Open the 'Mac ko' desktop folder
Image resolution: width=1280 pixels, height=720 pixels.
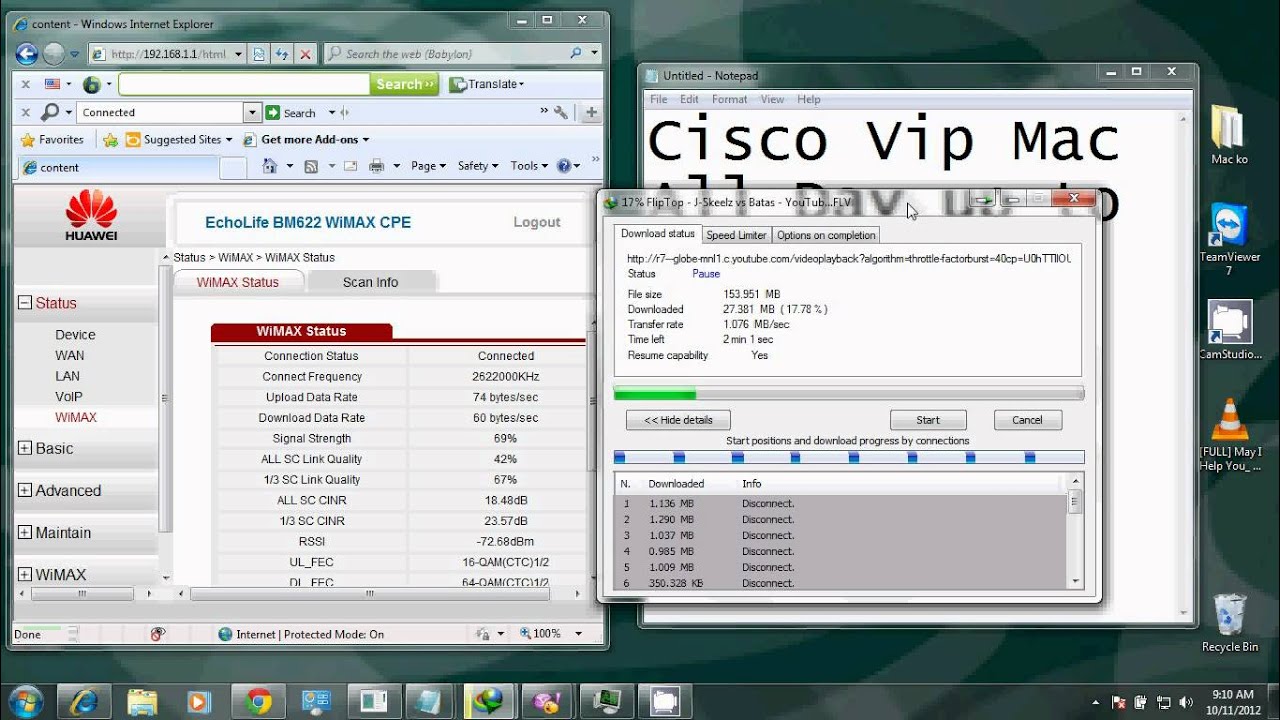pos(1229,134)
